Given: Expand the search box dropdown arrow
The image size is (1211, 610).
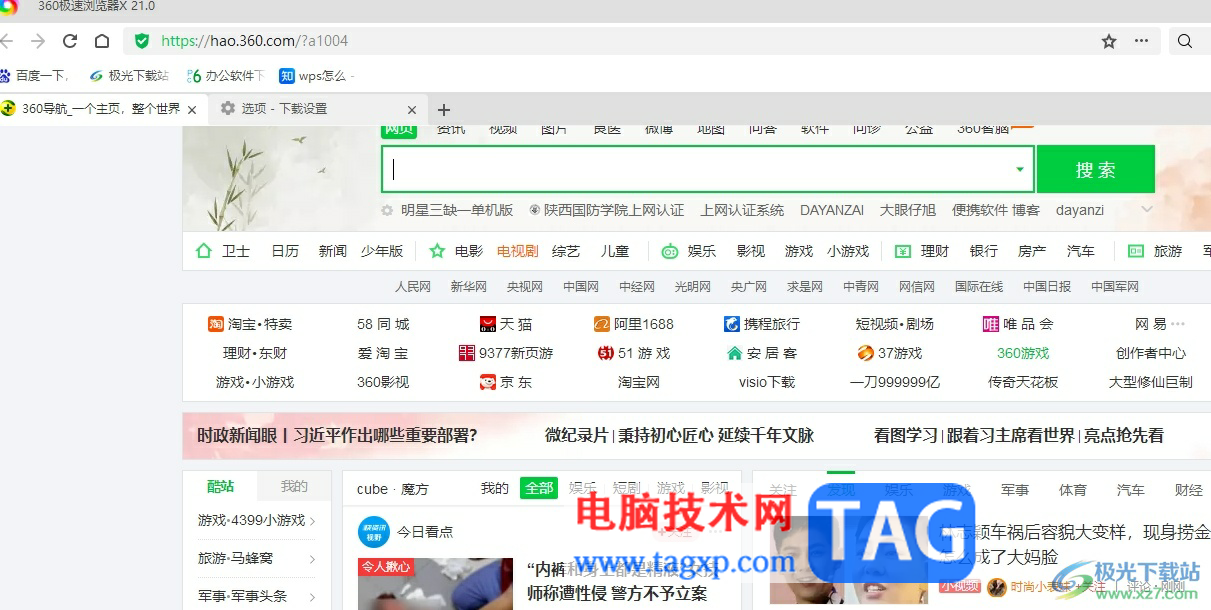Looking at the screenshot, I should point(1020,169).
